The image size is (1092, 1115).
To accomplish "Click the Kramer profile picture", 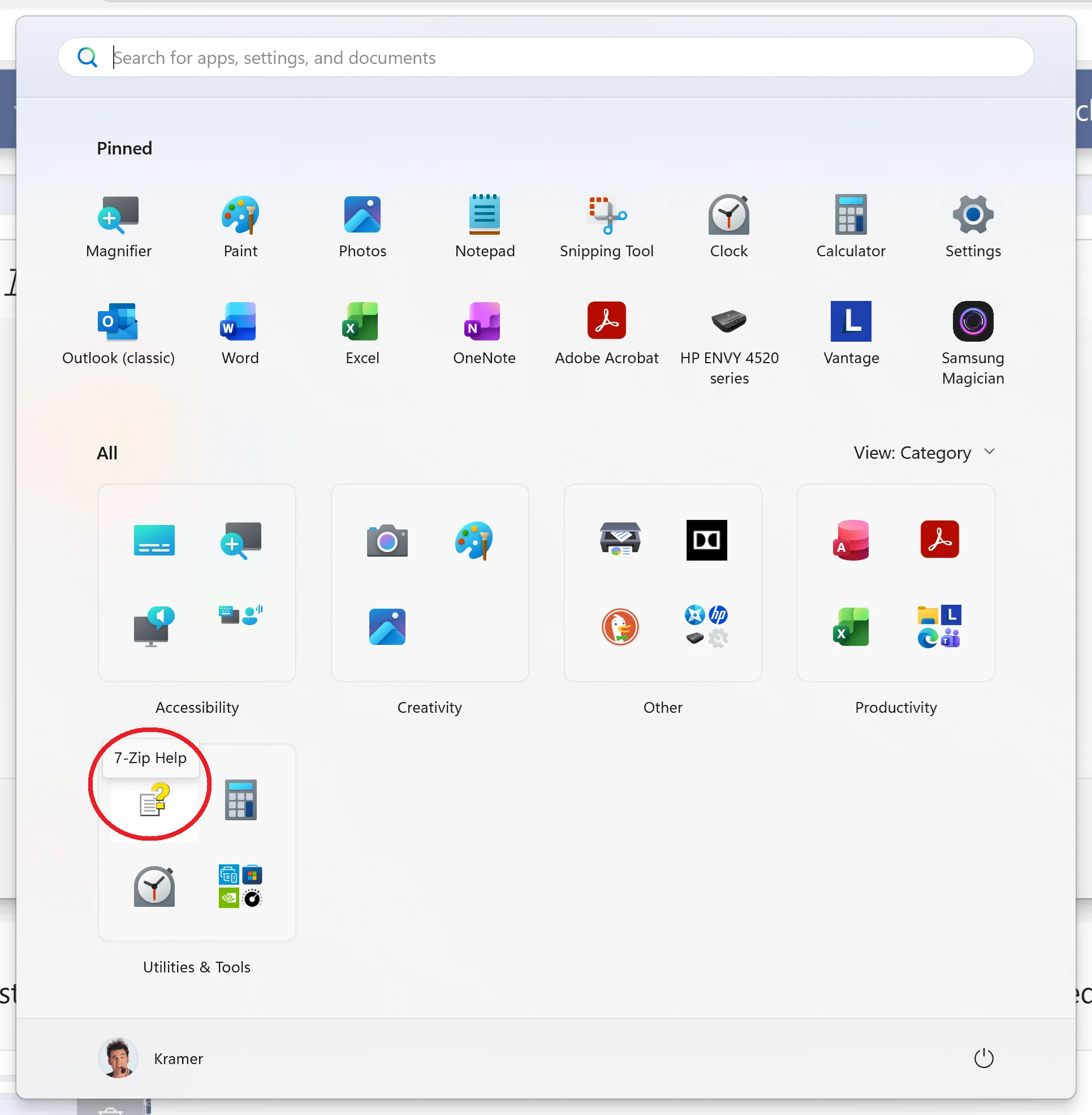I will pyautogui.click(x=118, y=1060).
